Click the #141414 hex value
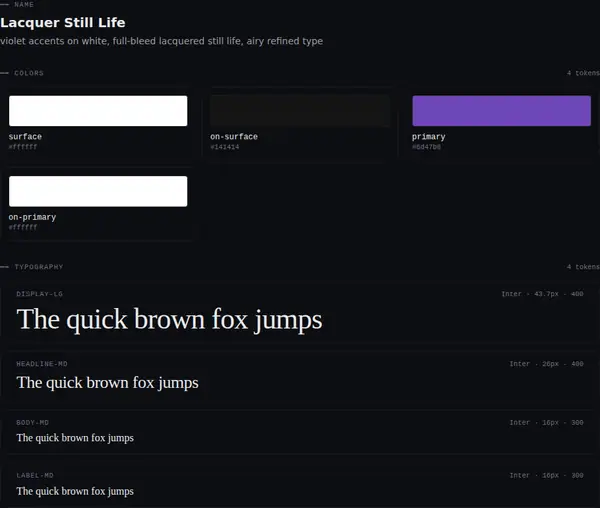The image size is (600, 508). click(x=225, y=147)
